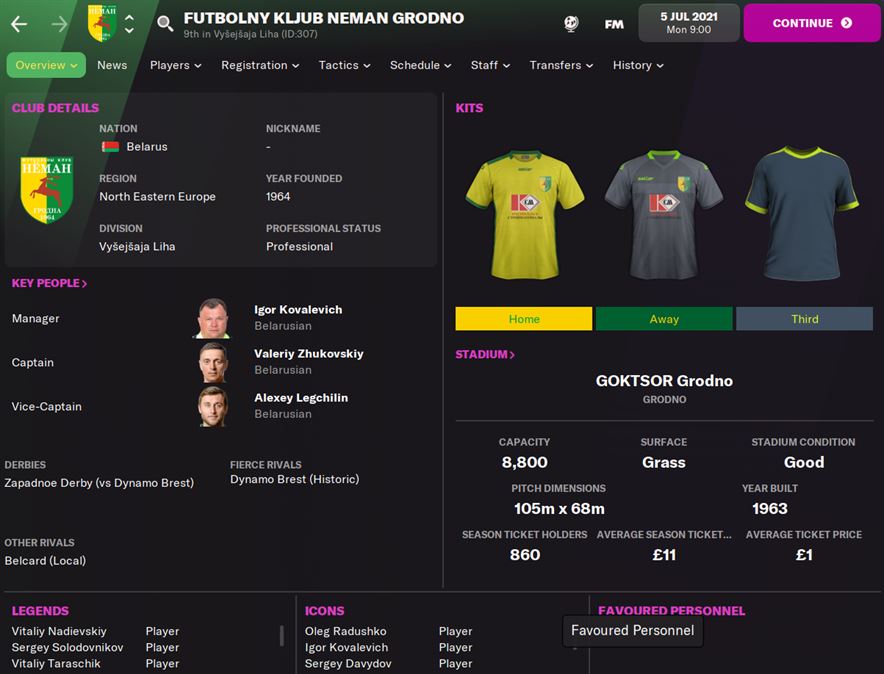The image size is (884, 674).
Task: Open icon Sergey Davydov
Action: pos(348,664)
